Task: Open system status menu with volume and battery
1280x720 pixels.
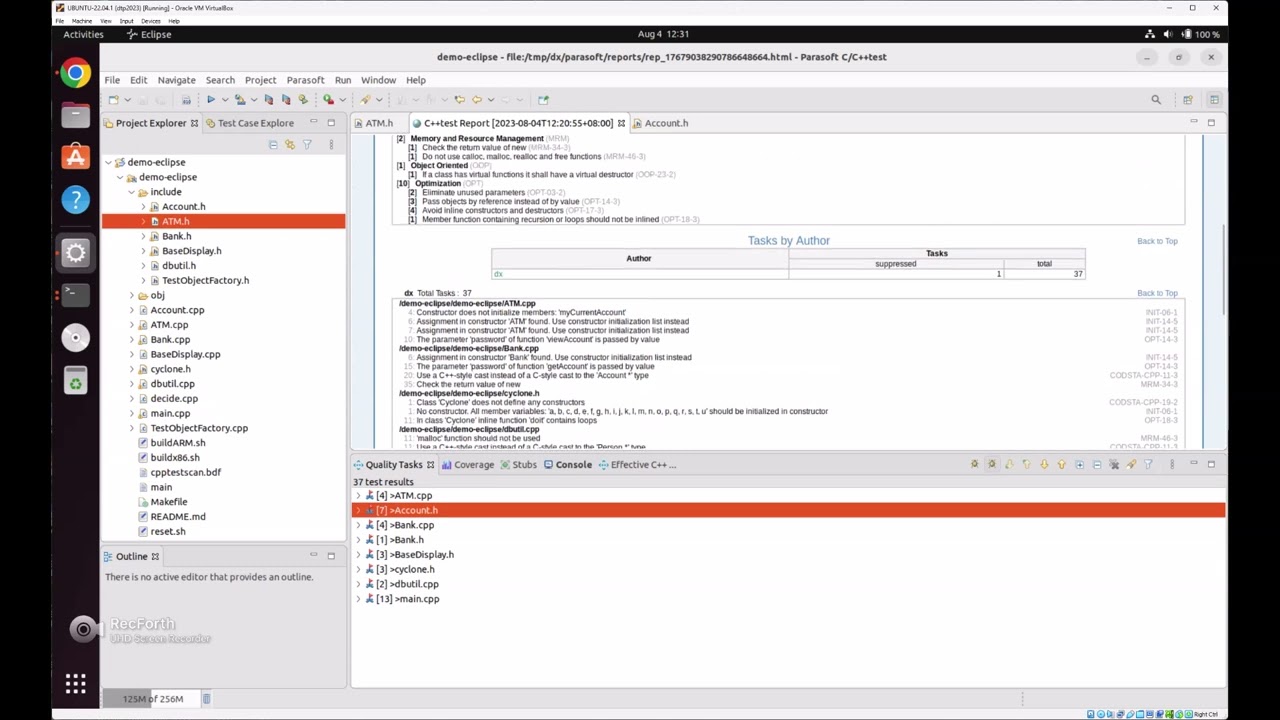Action: (x=1183, y=34)
